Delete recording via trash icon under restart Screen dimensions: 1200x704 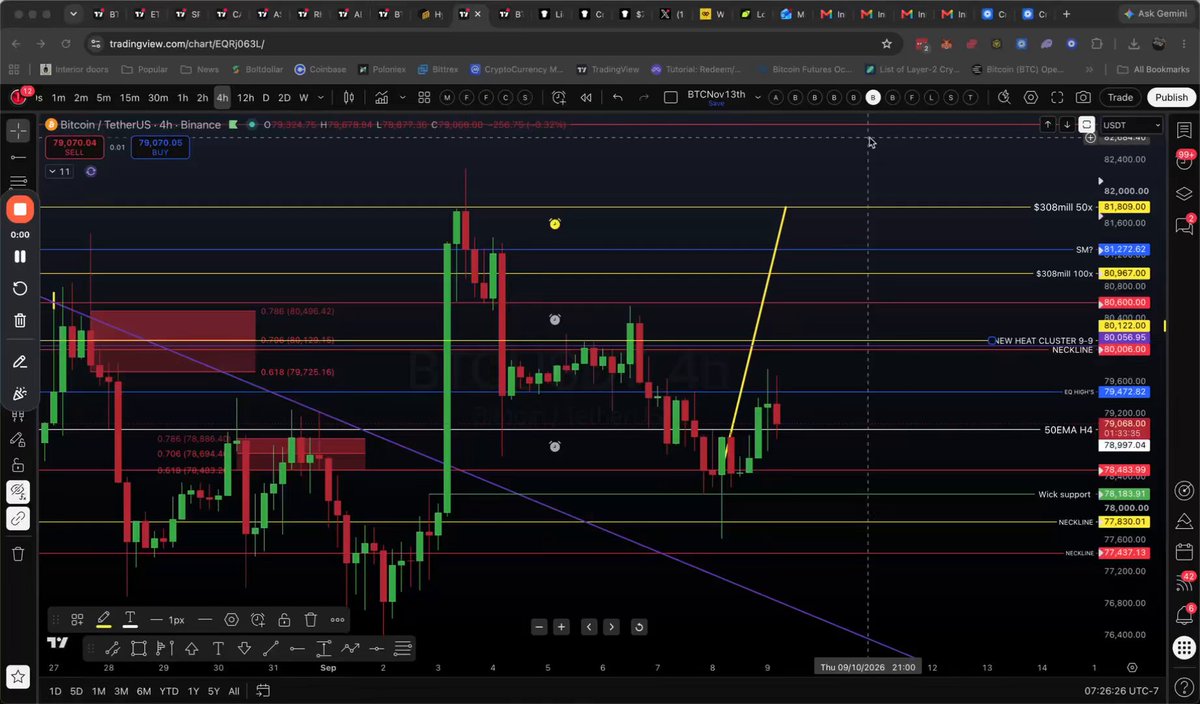pyautogui.click(x=19, y=320)
